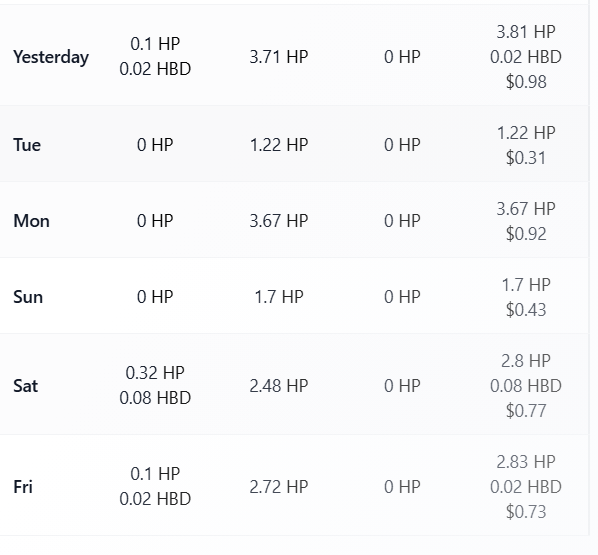Screen dimensions: 598x555
Task: Click the $0.43 total for Sun
Action: coord(526,309)
